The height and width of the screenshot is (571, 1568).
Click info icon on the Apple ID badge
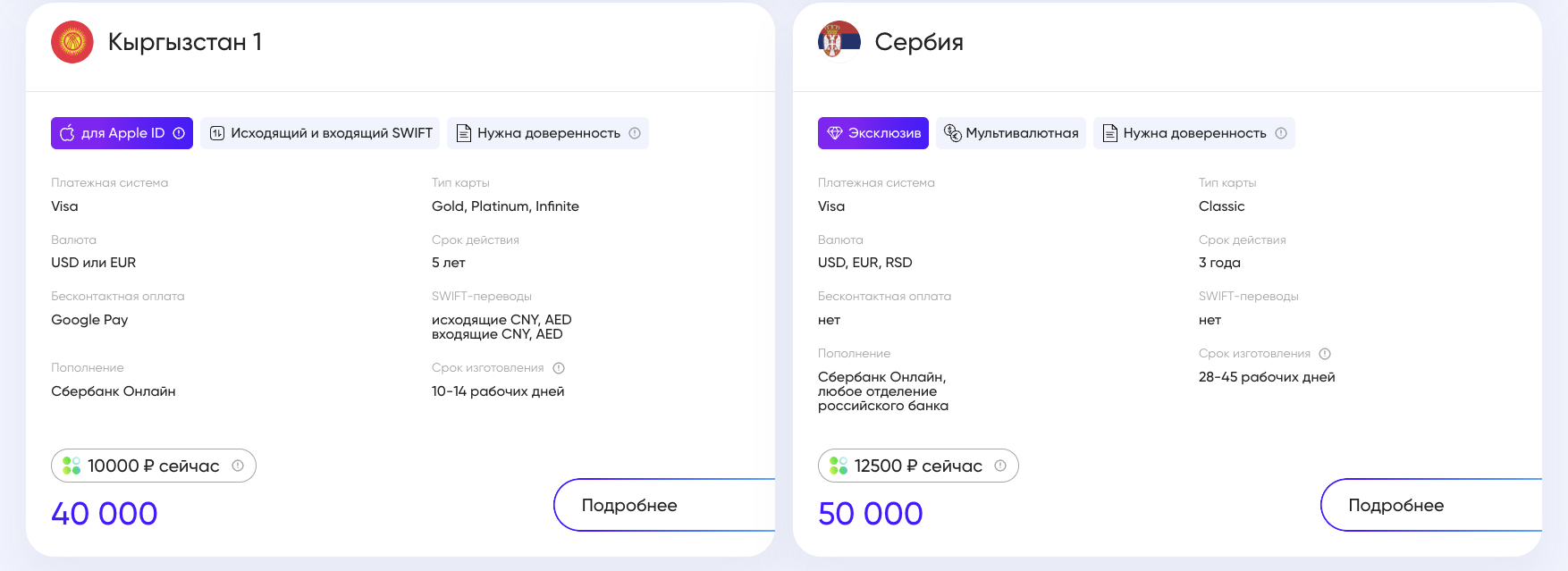[x=179, y=133]
